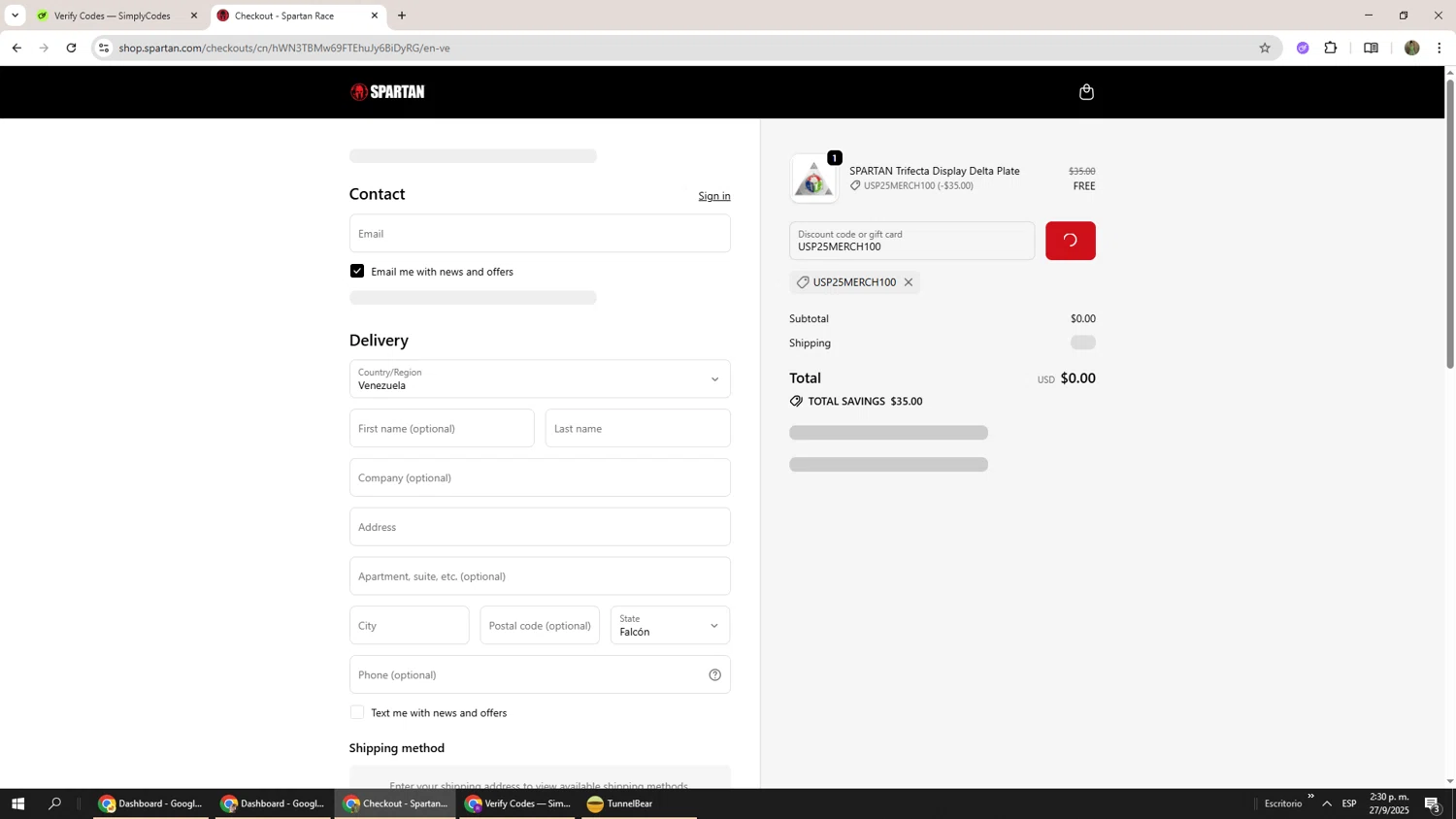Open the shopping bag cart icon
Screen dimensions: 1456x819
pyautogui.click(x=1086, y=92)
